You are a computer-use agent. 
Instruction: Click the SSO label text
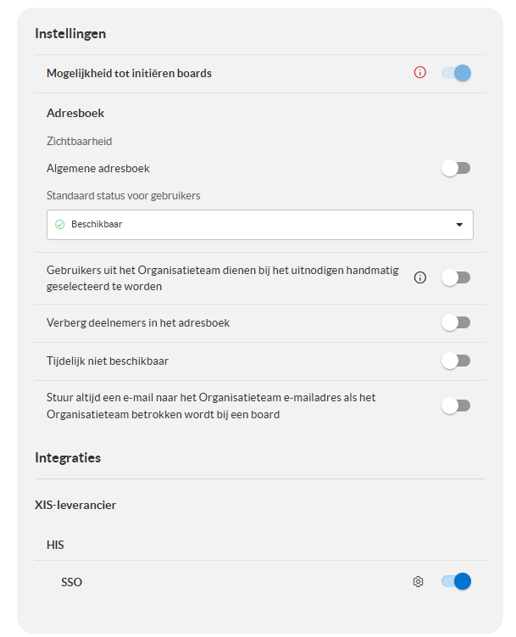pyautogui.click(x=72, y=582)
